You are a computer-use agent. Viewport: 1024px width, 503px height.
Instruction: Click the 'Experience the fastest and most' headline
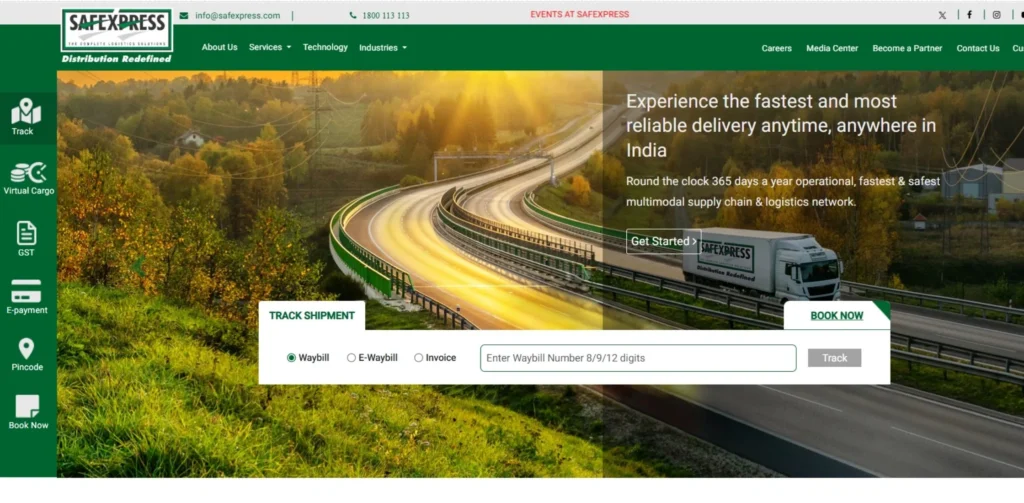761,101
